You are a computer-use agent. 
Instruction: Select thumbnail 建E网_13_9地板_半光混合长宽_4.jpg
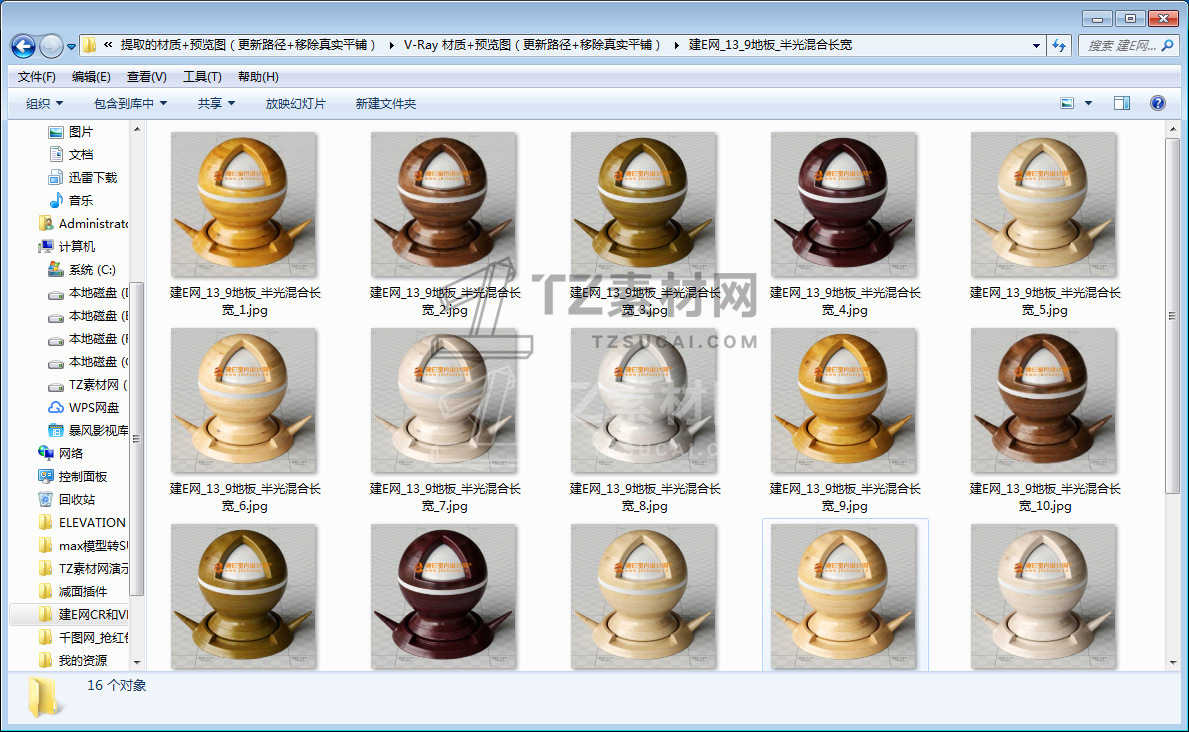(843, 205)
